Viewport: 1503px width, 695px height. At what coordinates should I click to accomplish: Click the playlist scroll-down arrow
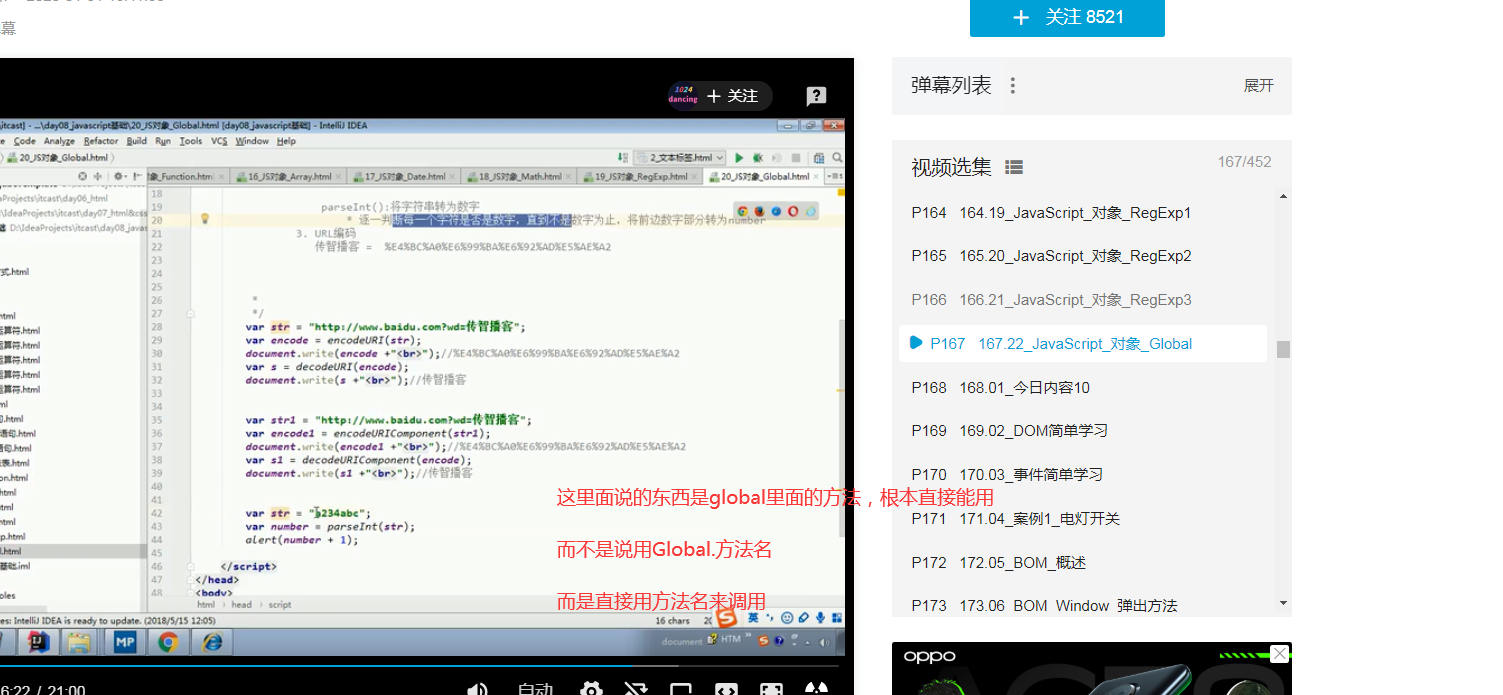(1283, 603)
